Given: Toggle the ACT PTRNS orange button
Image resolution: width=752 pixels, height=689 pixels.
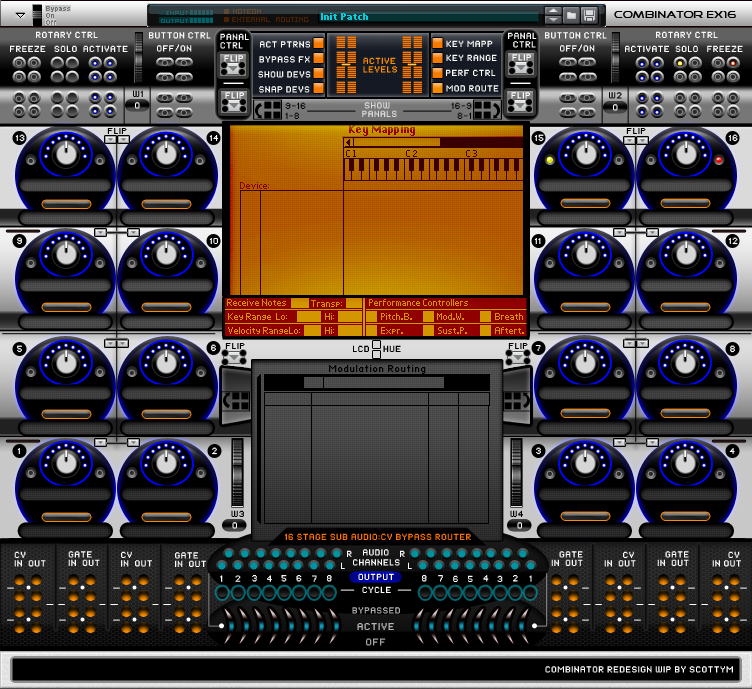Looking at the screenshot, I should coord(318,43).
